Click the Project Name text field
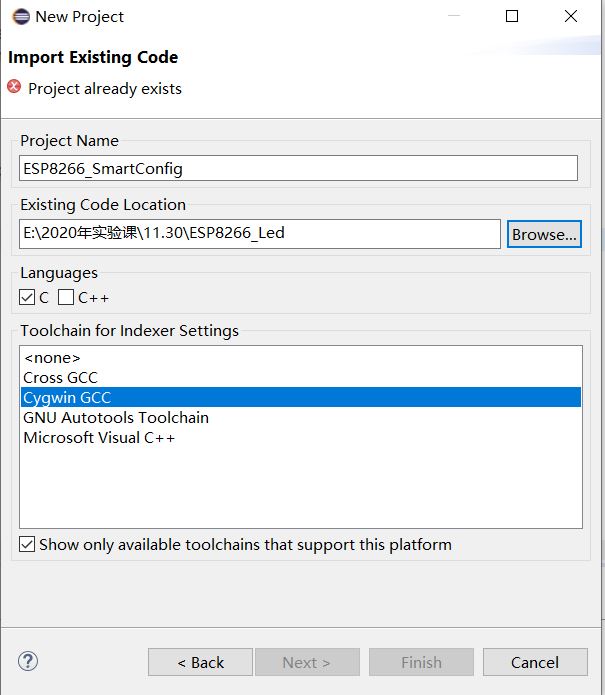The image size is (605, 695). coord(298,168)
